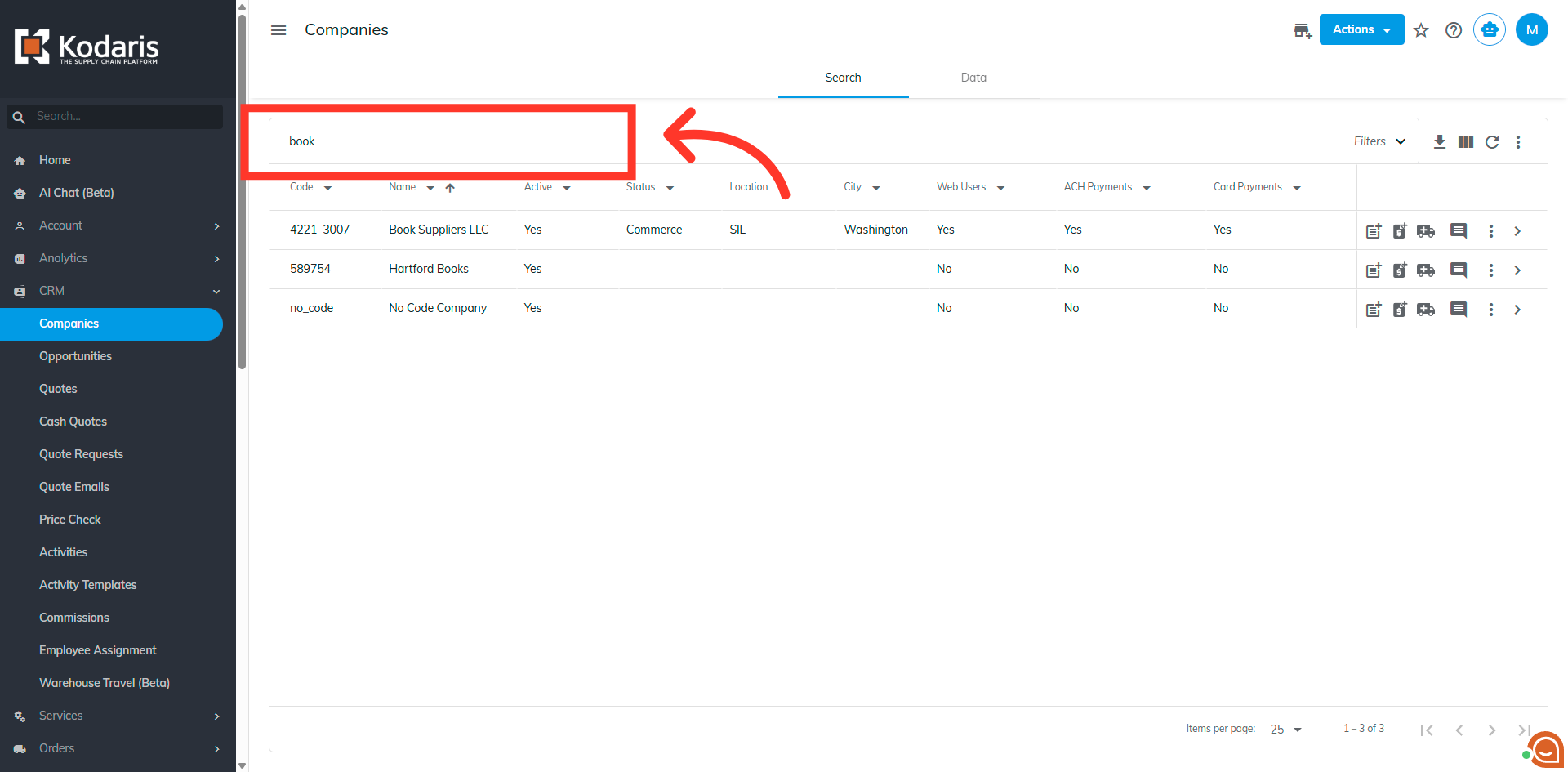Open the AI robot assistant icon
The width and height of the screenshot is (1568, 772).
coord(1490,29)
